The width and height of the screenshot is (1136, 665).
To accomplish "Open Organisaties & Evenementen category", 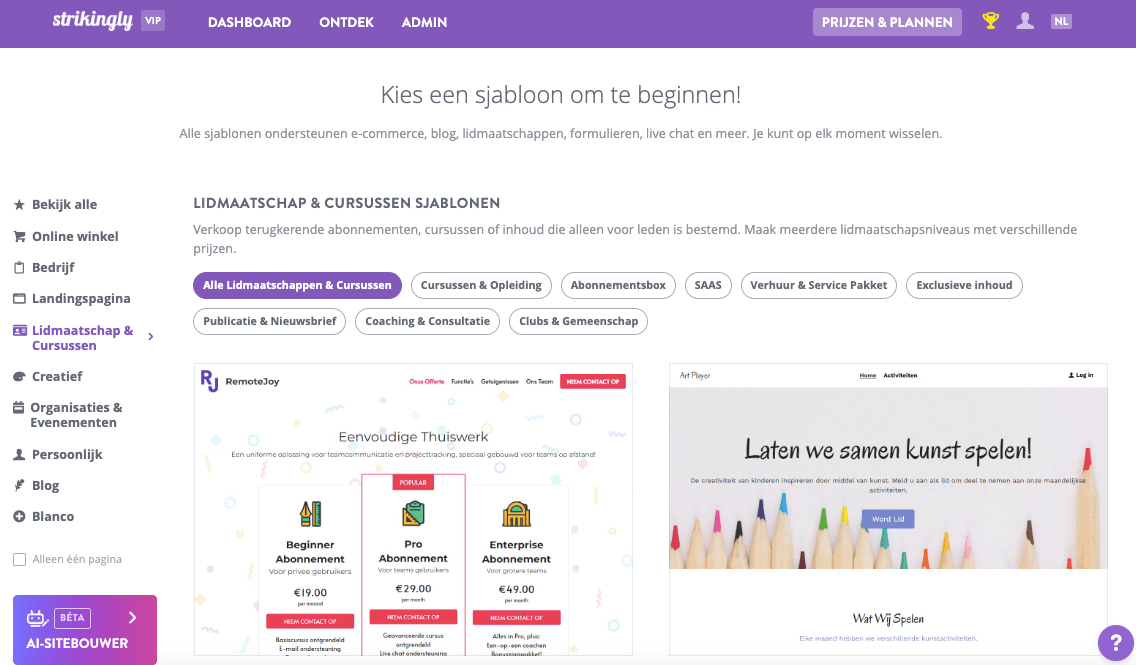I will pyautogui.click(x=76, y=415).
